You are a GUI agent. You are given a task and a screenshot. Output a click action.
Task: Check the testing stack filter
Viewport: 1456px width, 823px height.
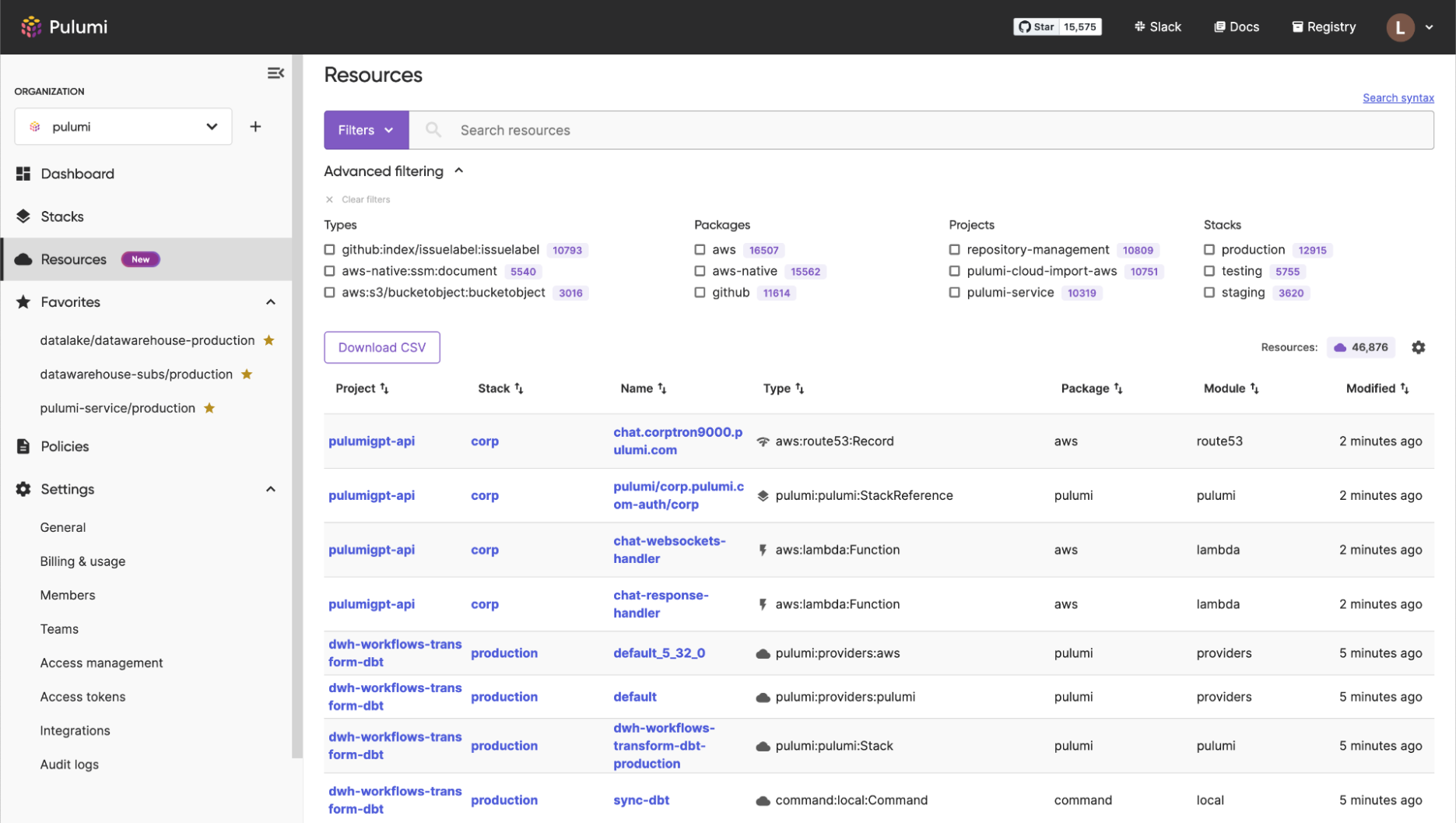point(1209,271)
